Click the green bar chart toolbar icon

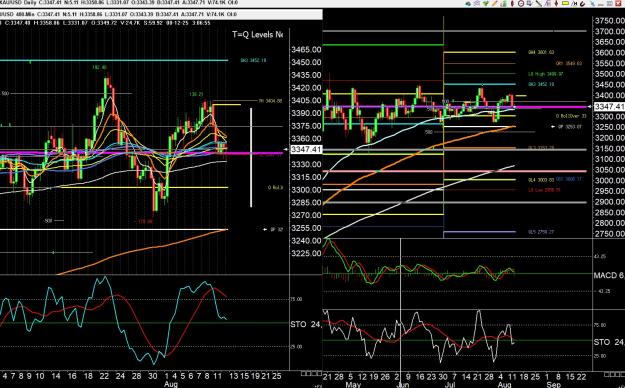tap(503, 3)
